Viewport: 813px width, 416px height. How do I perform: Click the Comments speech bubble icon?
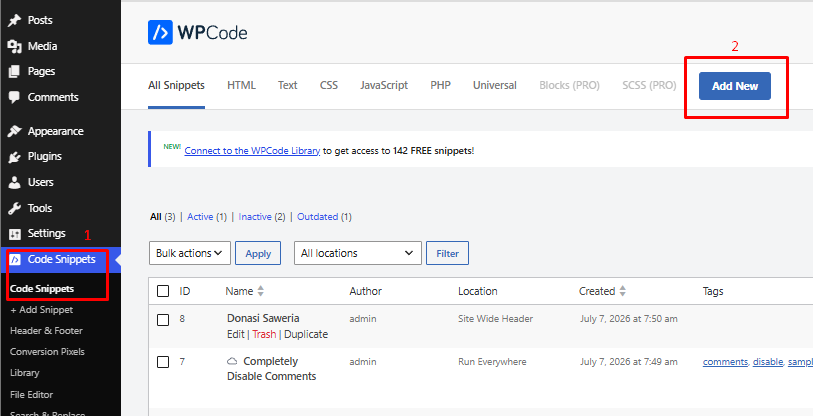click(x=15, y=97)
